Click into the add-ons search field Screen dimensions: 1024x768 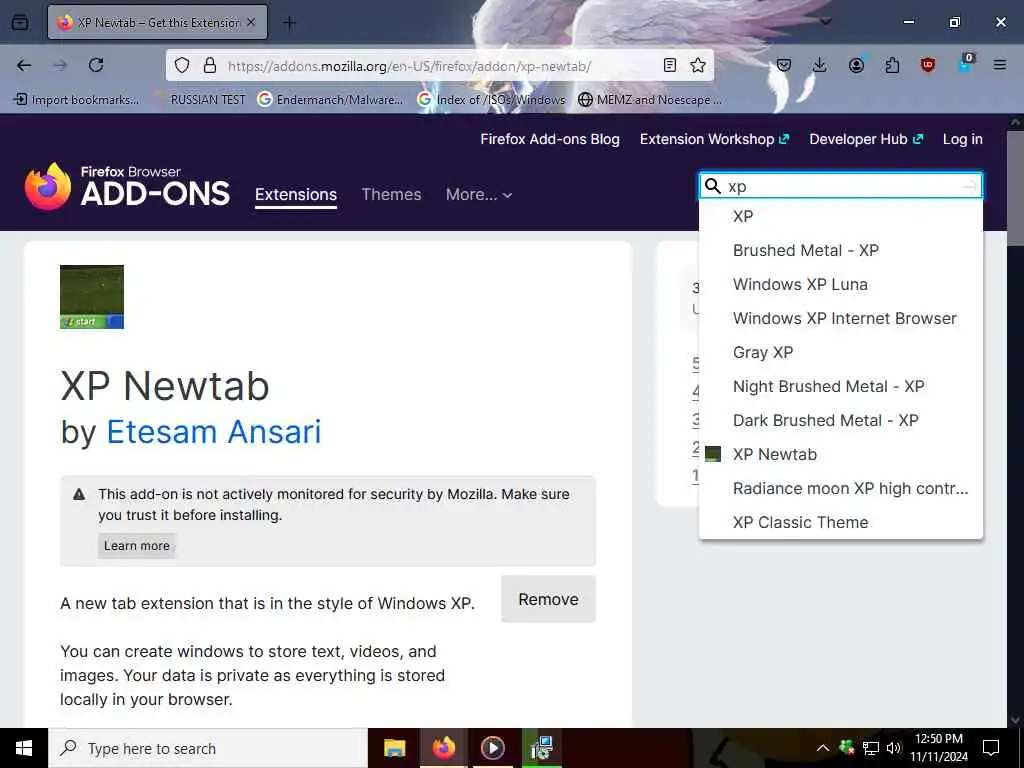842,186
